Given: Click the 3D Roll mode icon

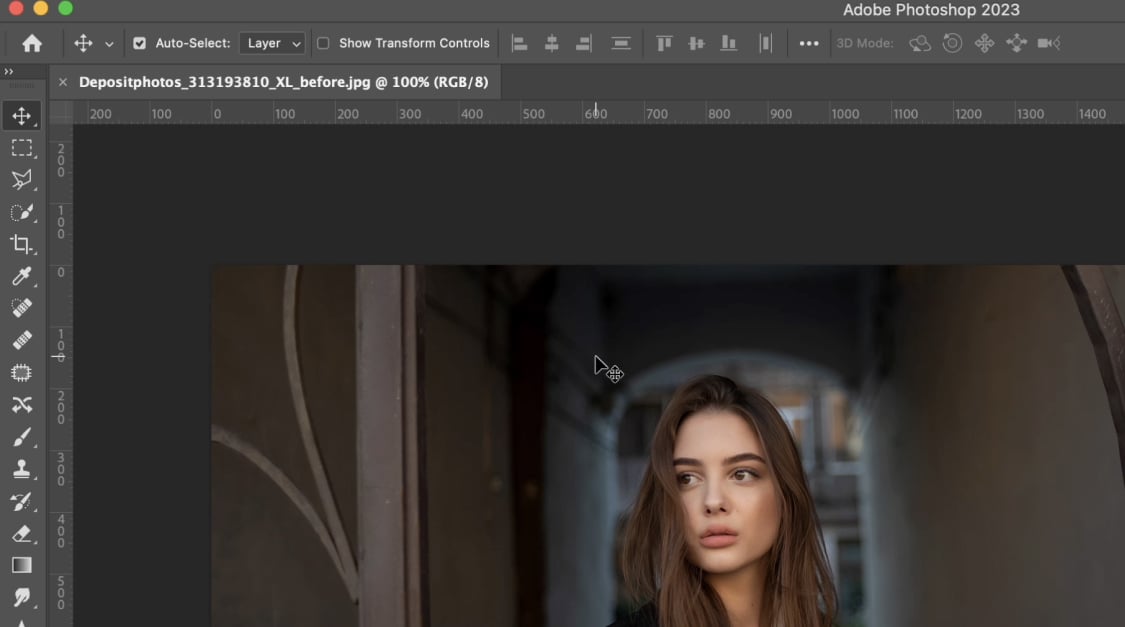Looking at the screenshot, I should pyautogui.click(x=952, y=43).
